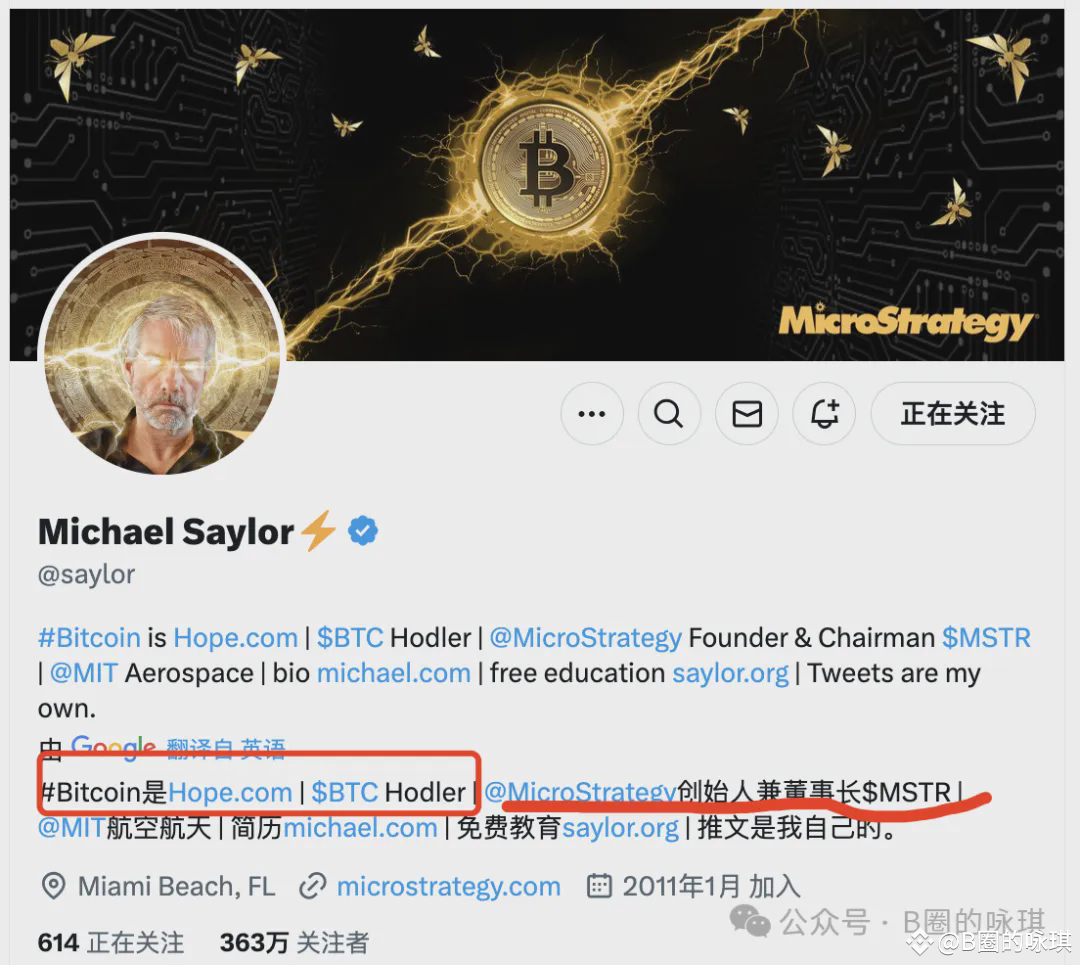Viewport: 1080px width, 965px height.
Task: Open direct message envelope icon
Action: click(x=747, y=414)
